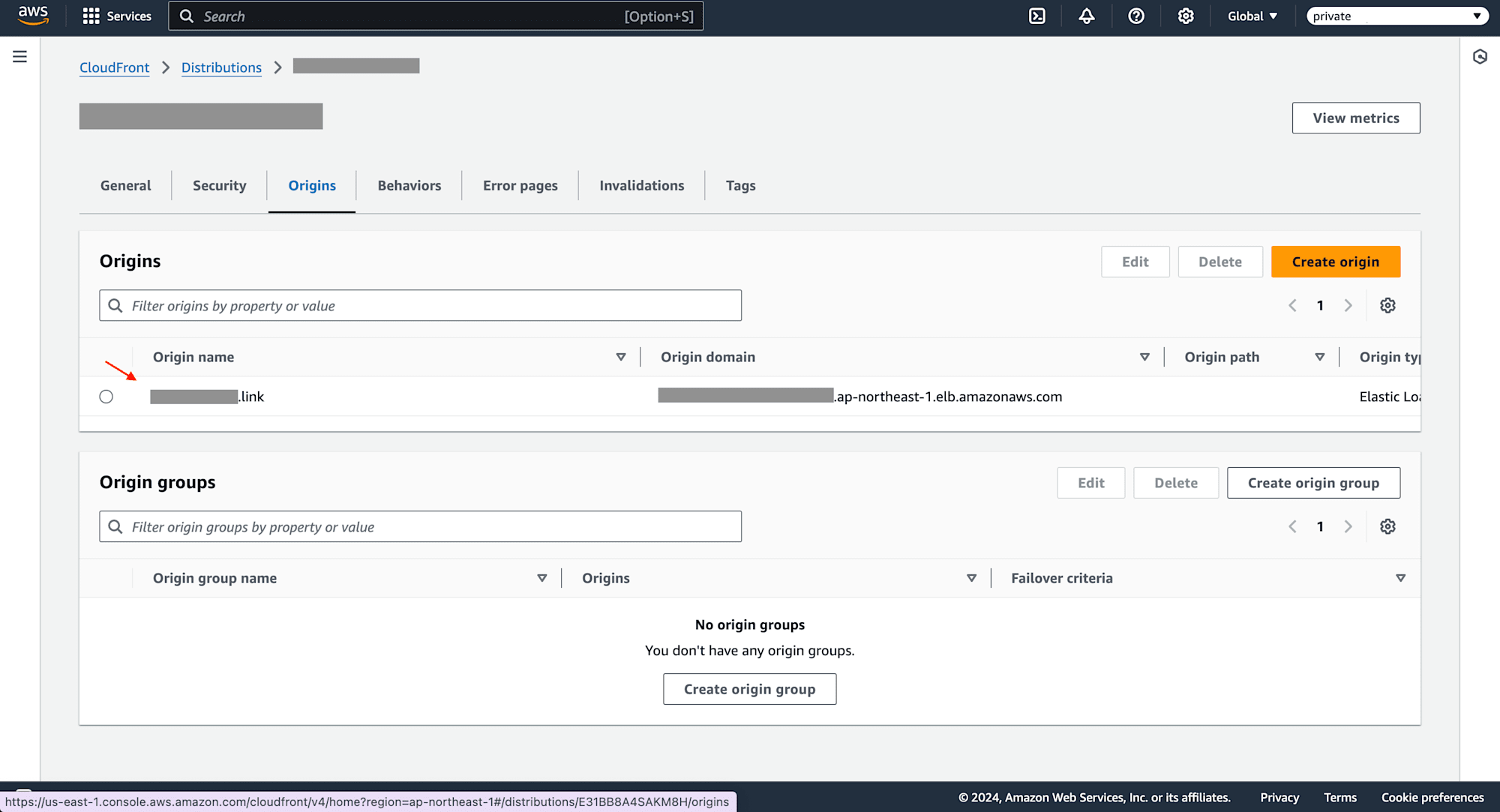The image size is (1500, 812).
Task: Select the origin radio button
Action: pyautogui.click(x=106, y=396)
